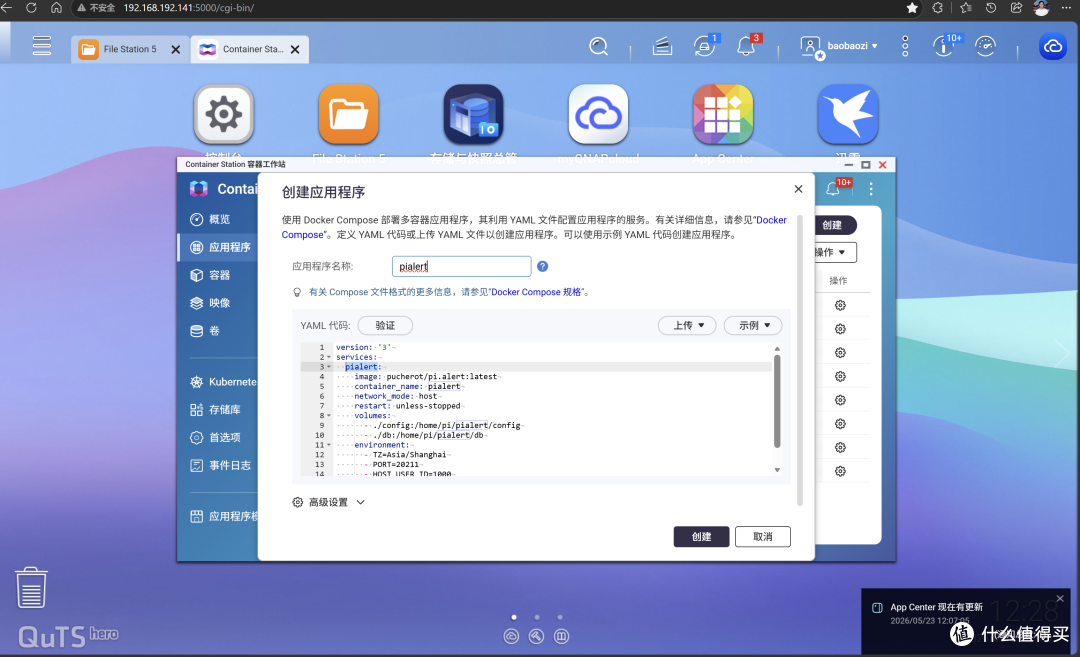This screenshot has height=657, width=1080.
Task: Close the Container Station taskbar tab
Action: tap(295, 50)
